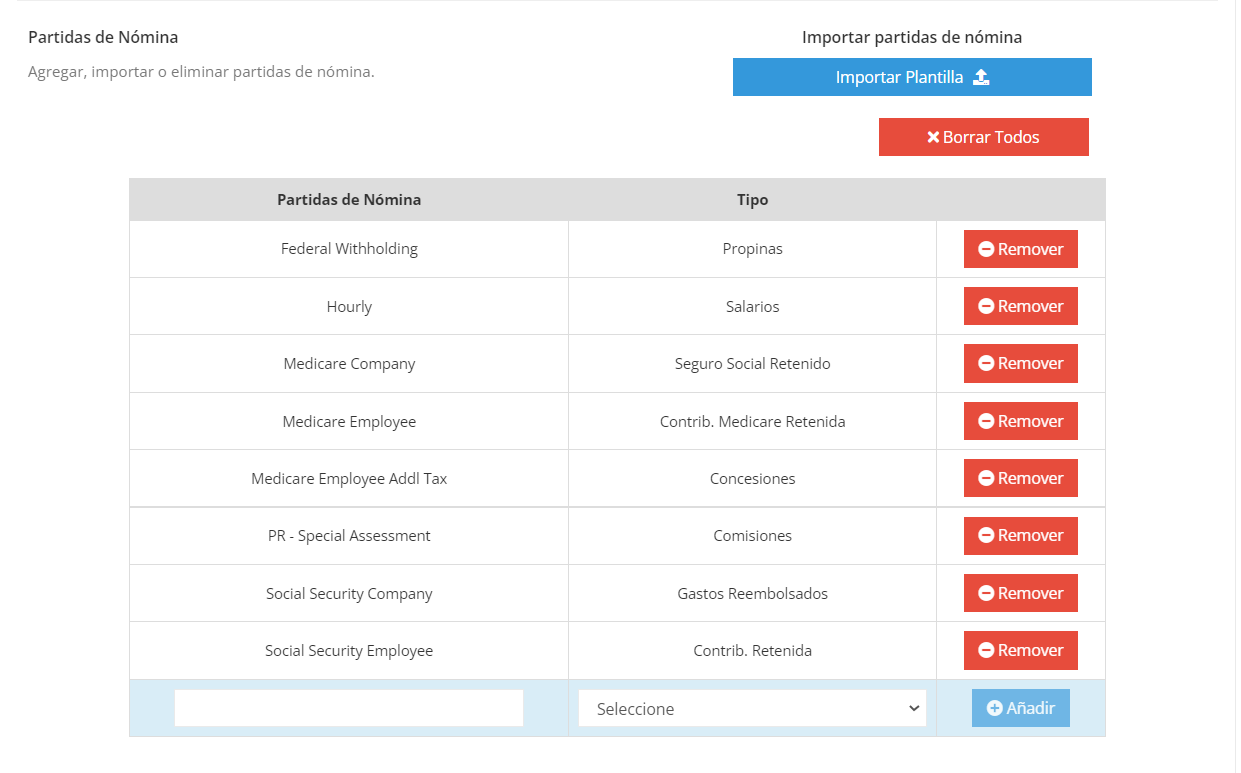Viewport: 1241px width, 773px height.
Task: Click the Importar Plantilla button
Action: click(912, 77)
